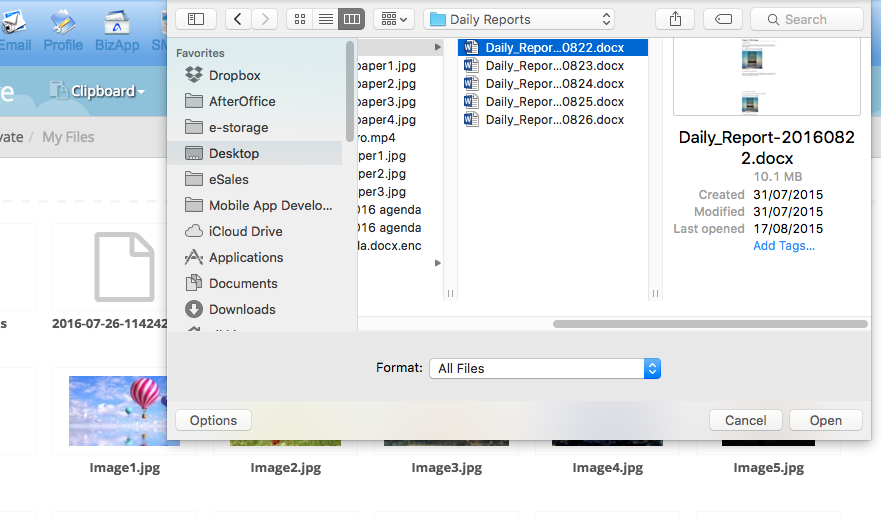Select Downloads in the sidebar
This screenshot has height=517, width=881.
[x=242, y=309]
